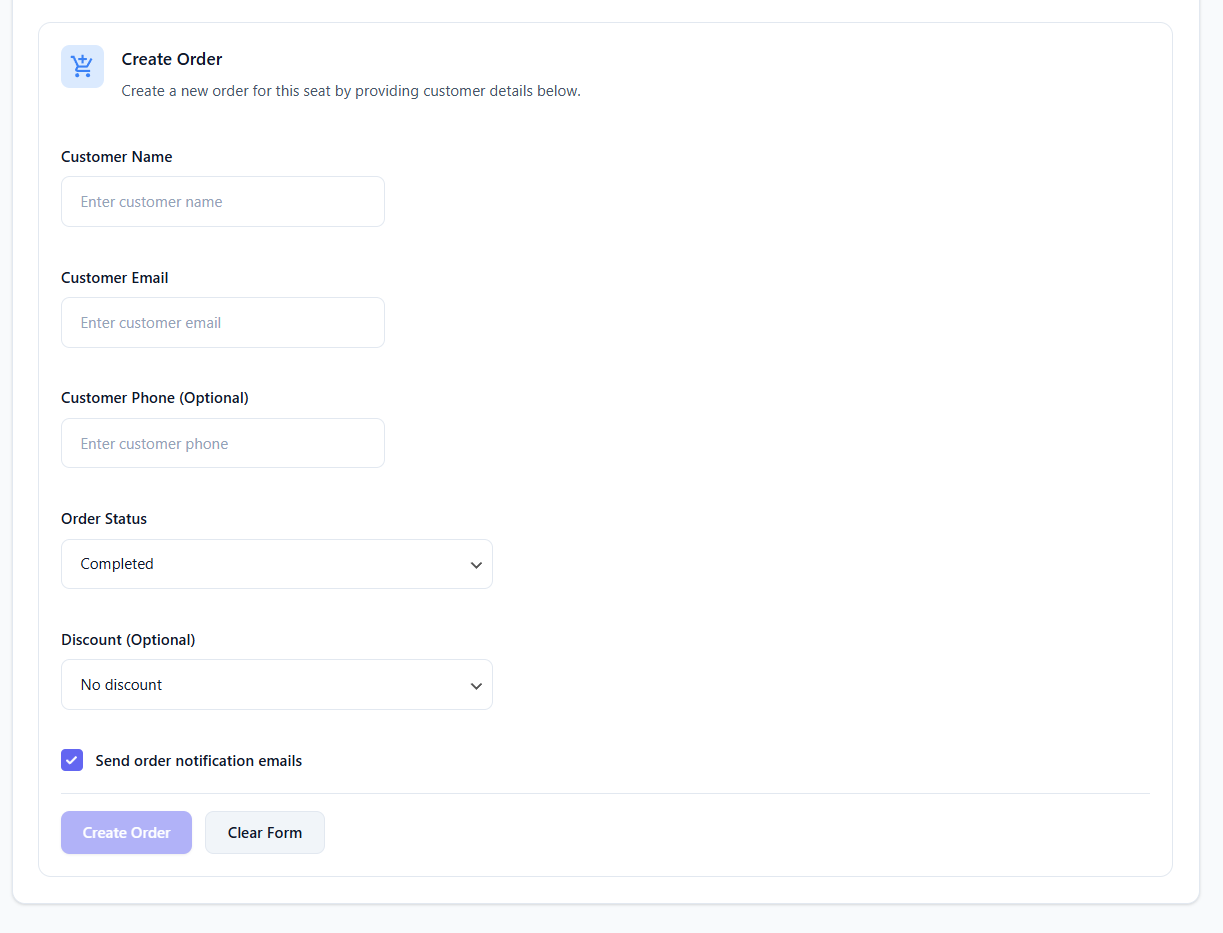Click the chevron arrow in Discount field

pyautogui.click(x=476, y=686)
